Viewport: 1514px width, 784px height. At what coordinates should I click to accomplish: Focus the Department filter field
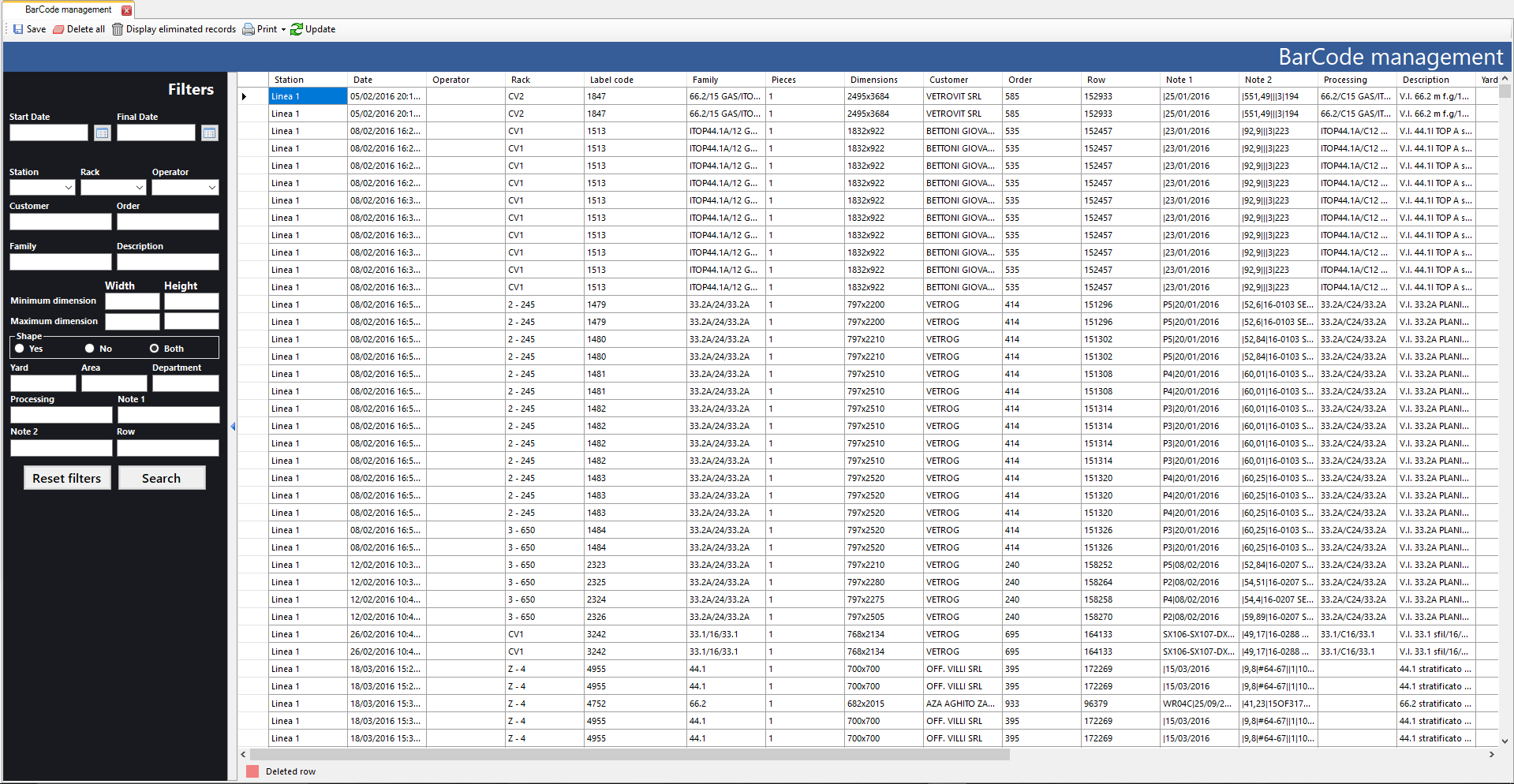[185, 383]
